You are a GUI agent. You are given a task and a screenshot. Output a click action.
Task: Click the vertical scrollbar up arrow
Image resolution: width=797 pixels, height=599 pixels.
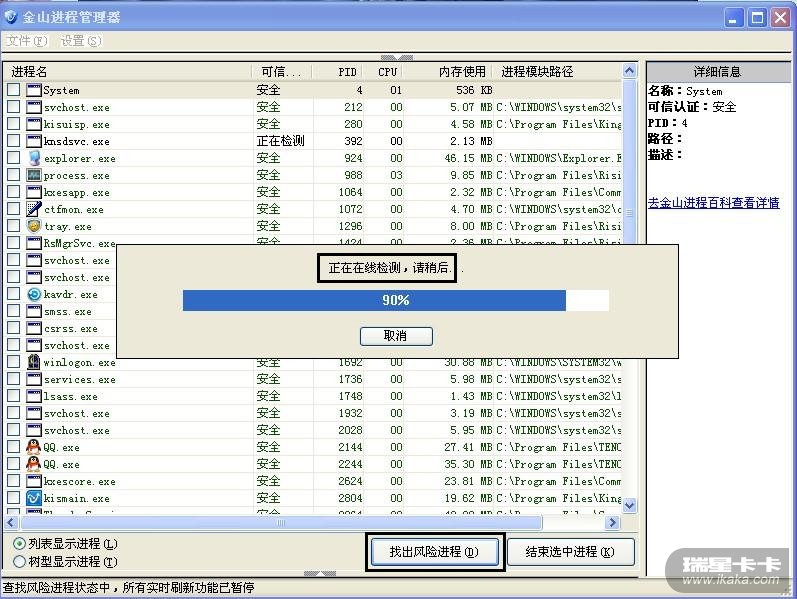[629, 71]
